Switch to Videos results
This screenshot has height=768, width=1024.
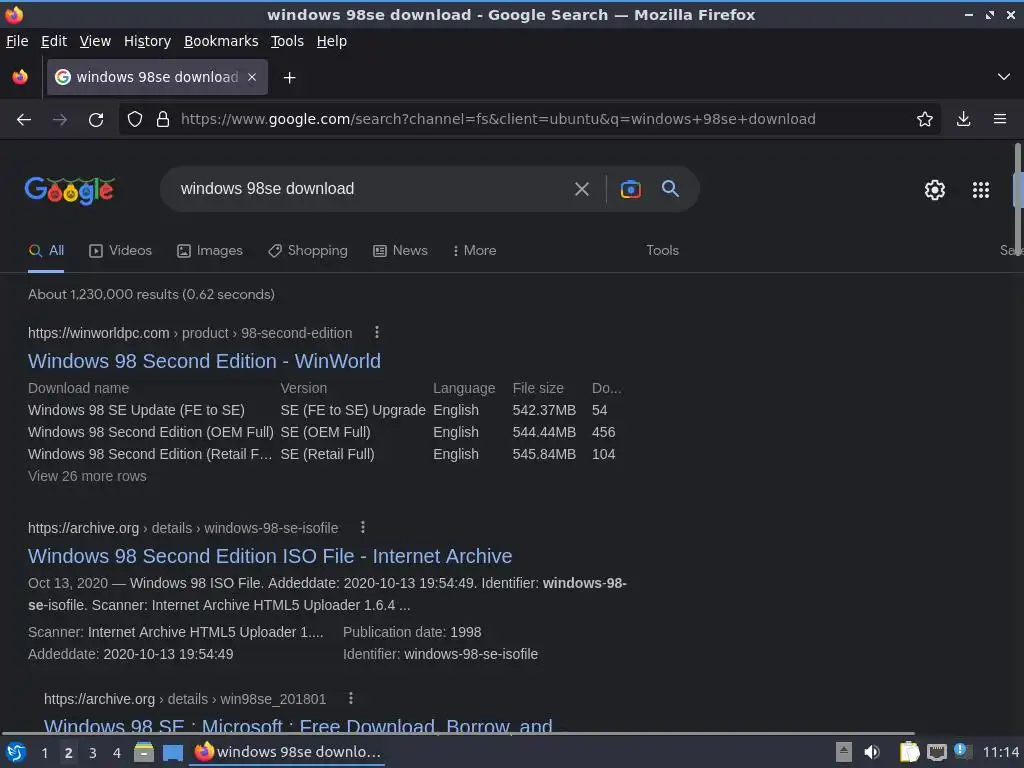121,251
